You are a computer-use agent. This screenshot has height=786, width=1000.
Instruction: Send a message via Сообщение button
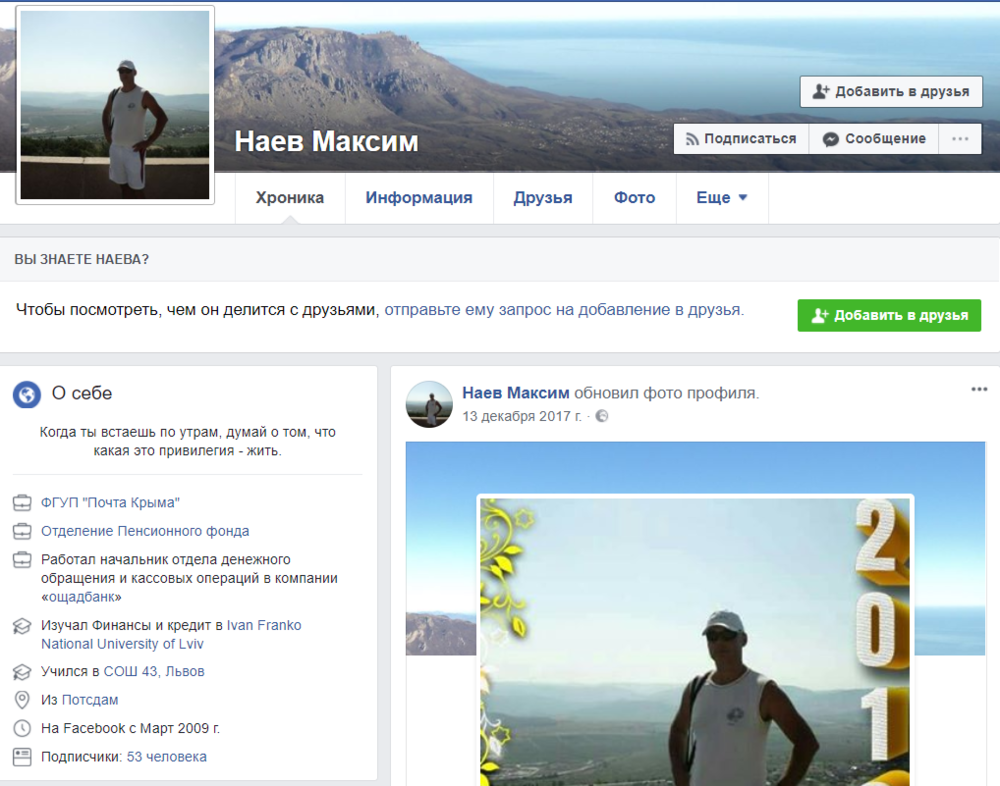click(874, 139)
